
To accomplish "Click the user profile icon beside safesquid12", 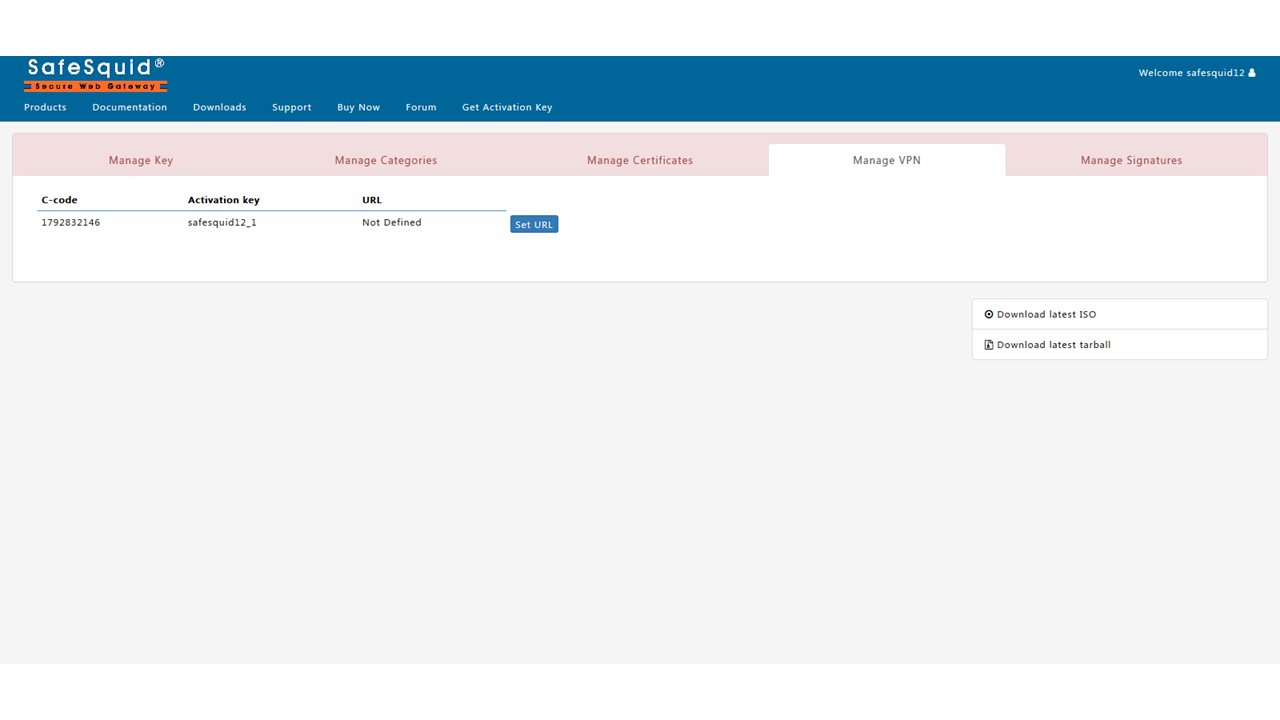I will [x=1252, y=73].
